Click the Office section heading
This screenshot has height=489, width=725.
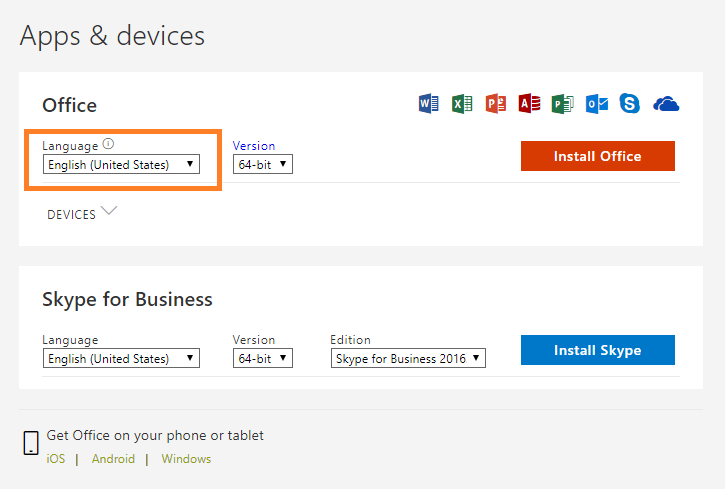point(69,105)
